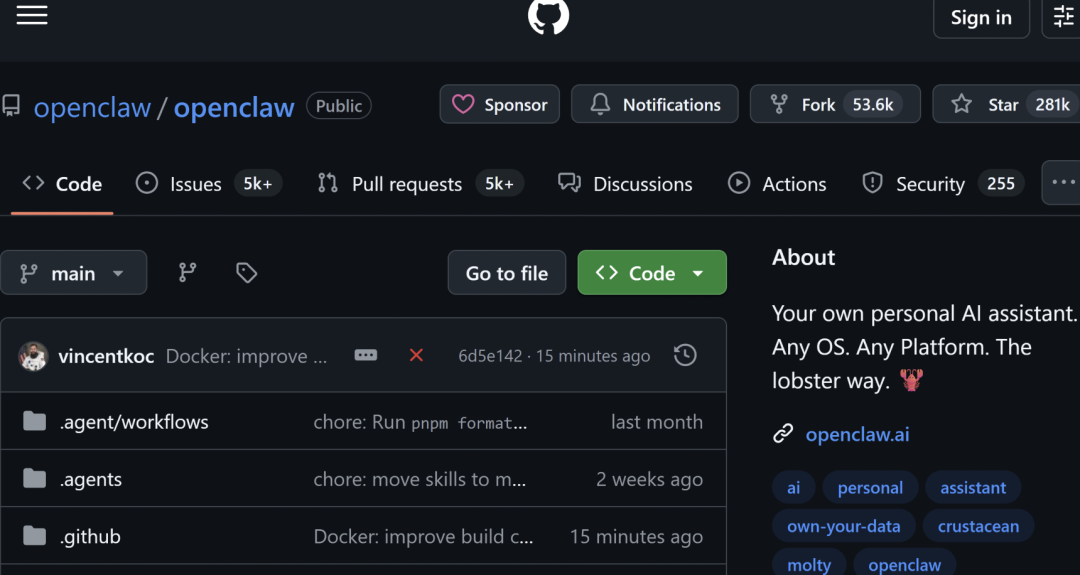Screen dimensions: 1080x575
Task: Open Notifications subscription settings
Action: pyautogui.click(x=655, y=104)
